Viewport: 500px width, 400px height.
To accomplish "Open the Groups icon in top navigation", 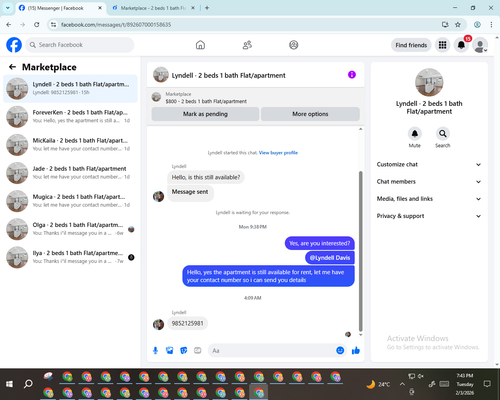I will 294,45.
